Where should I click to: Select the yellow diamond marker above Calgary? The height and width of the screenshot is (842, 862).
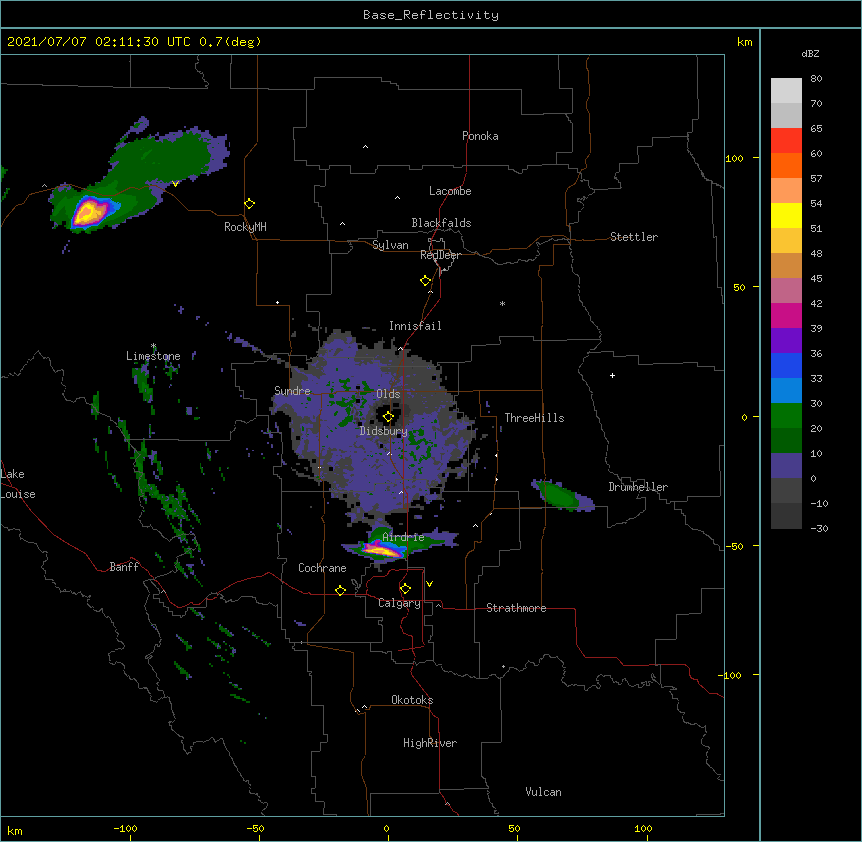(405, 589)
